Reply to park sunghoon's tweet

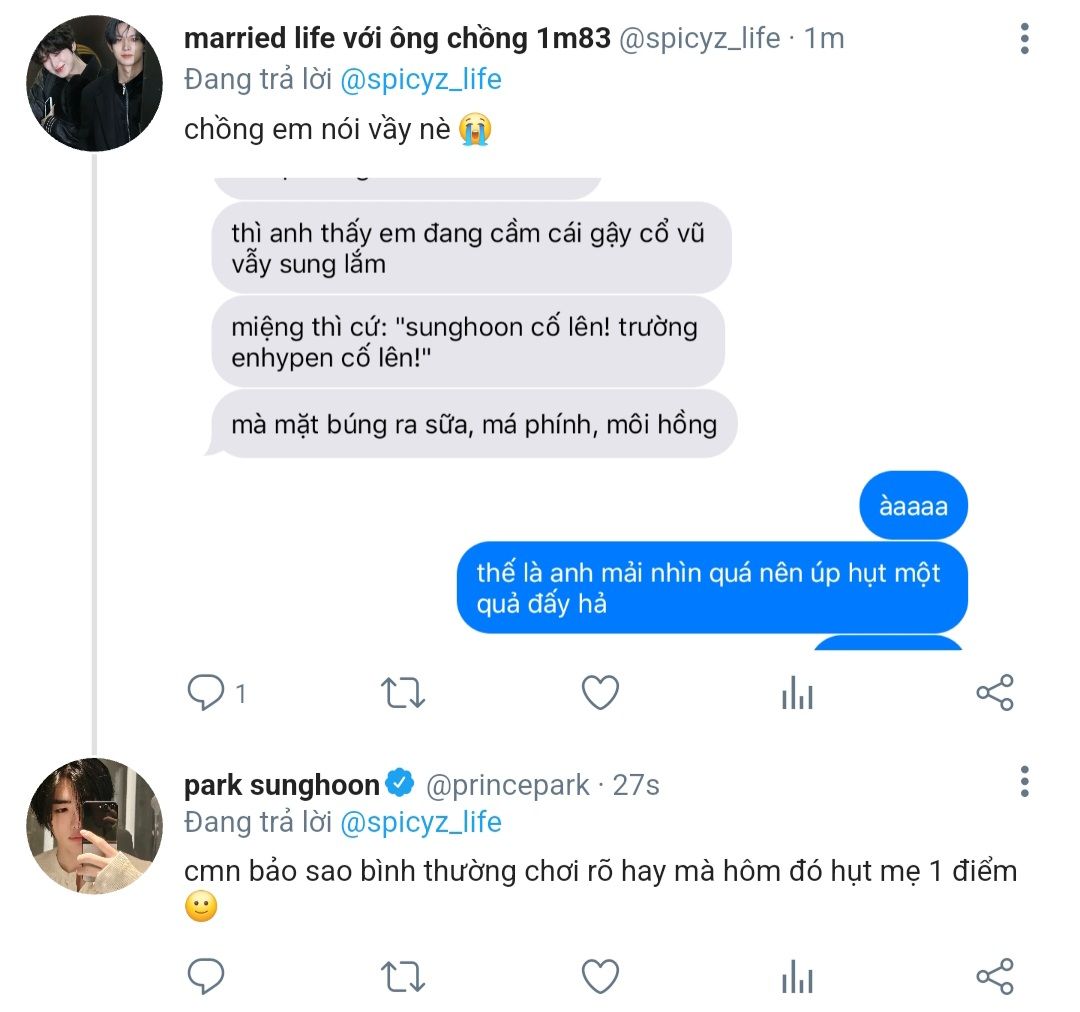click(x=206, y=976)
